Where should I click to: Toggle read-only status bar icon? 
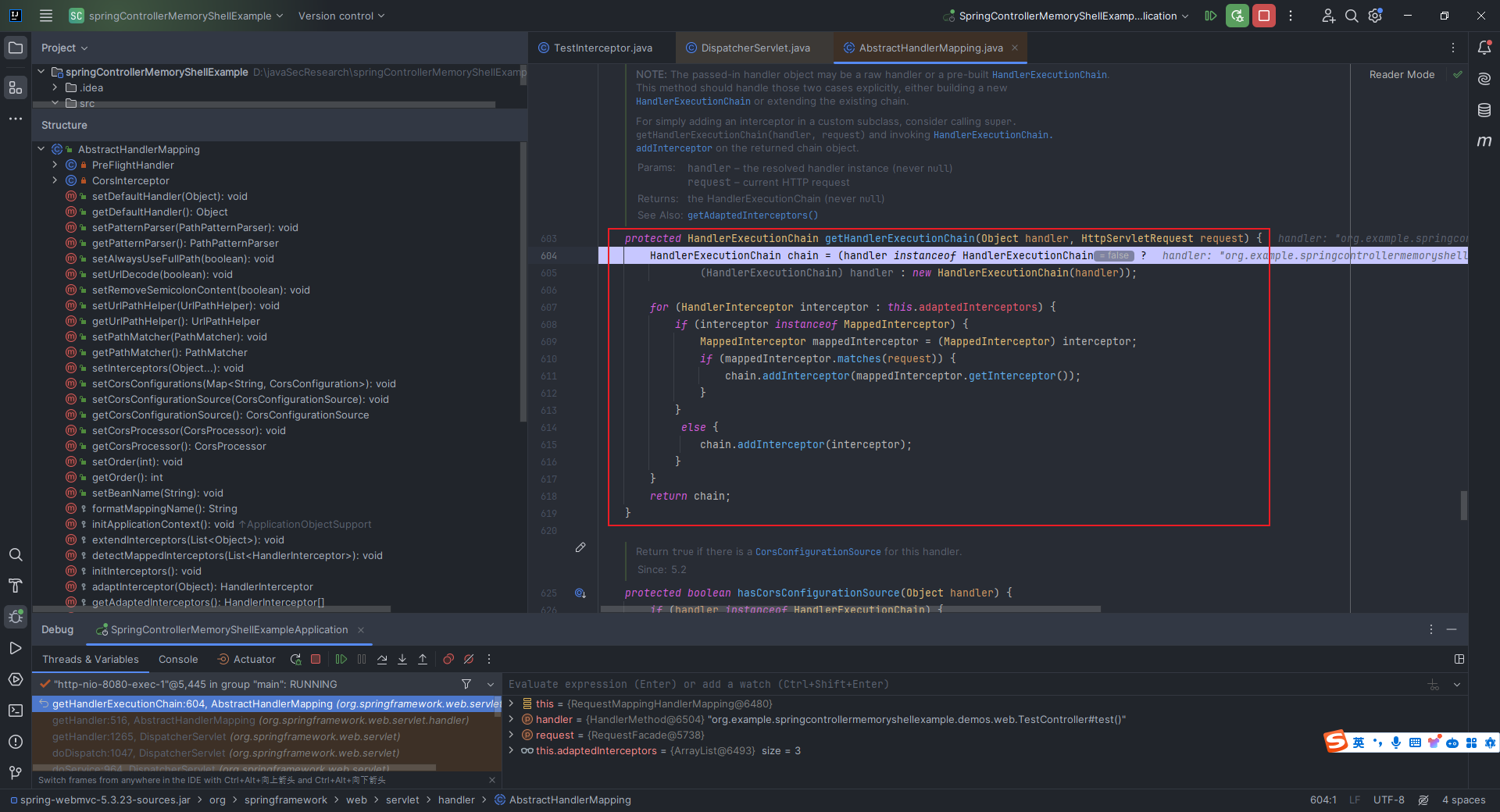[x=1423, y=800]
